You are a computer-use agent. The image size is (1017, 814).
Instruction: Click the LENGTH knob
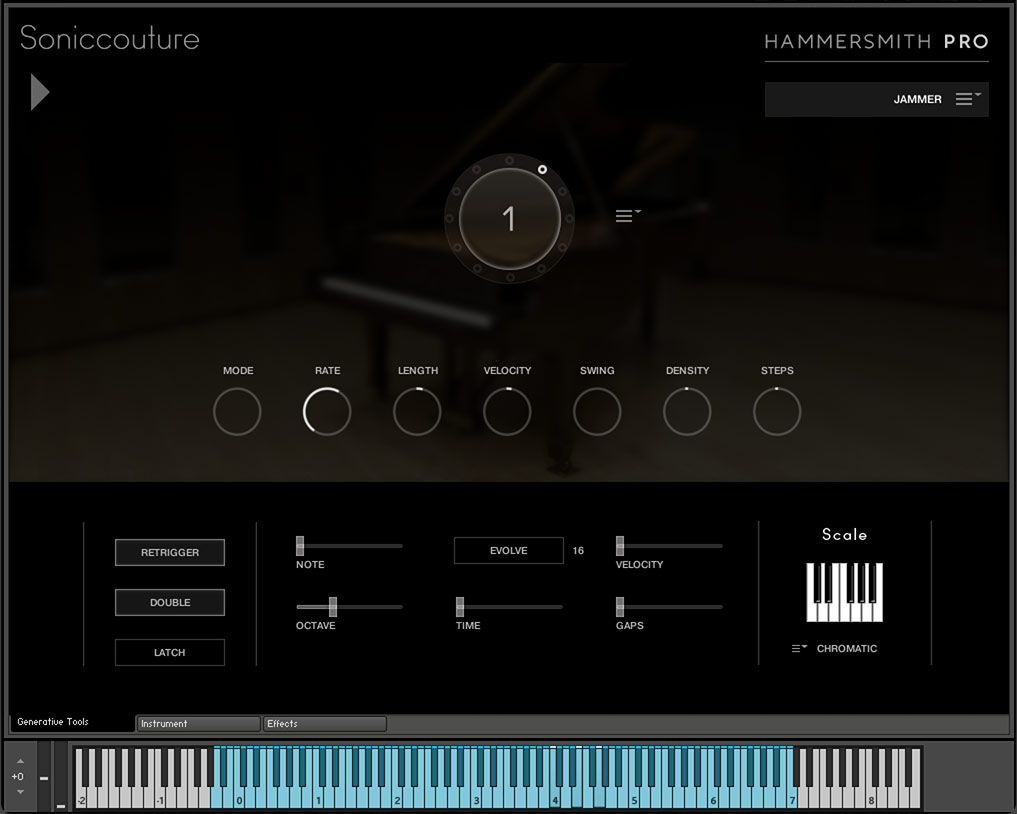click(x=417, y=411)
